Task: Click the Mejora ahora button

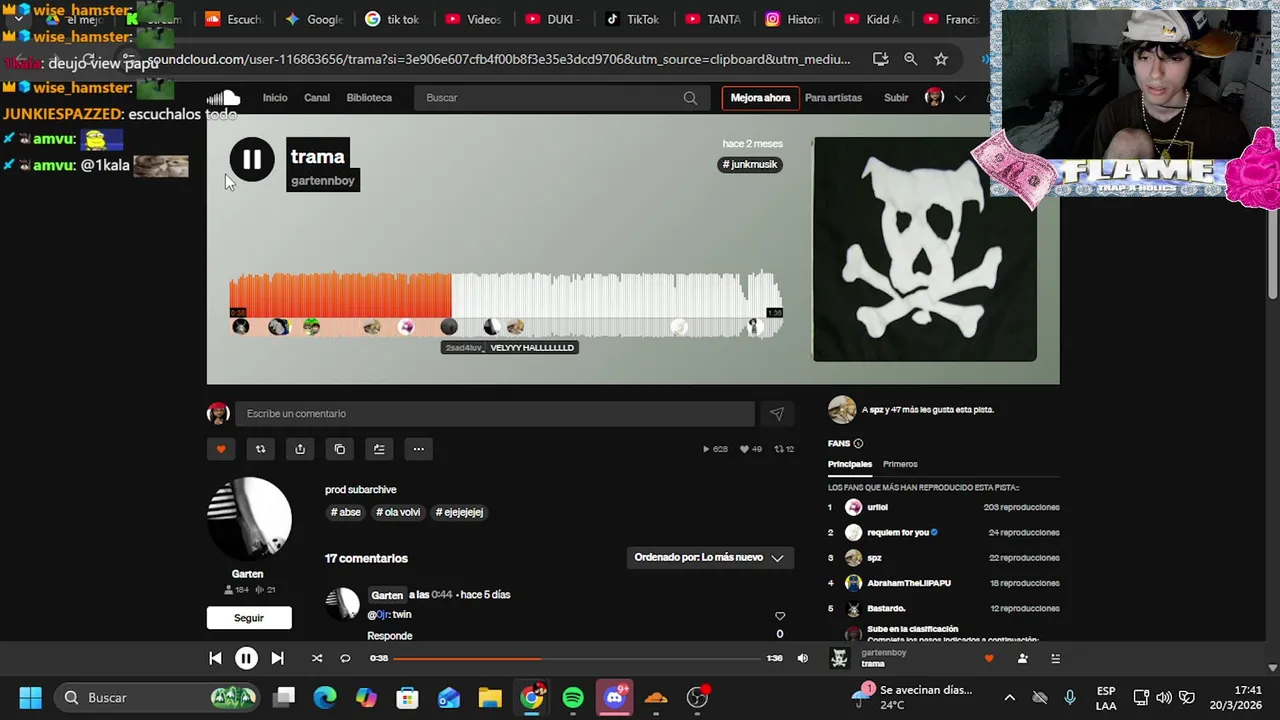Action: coord(760,98)
